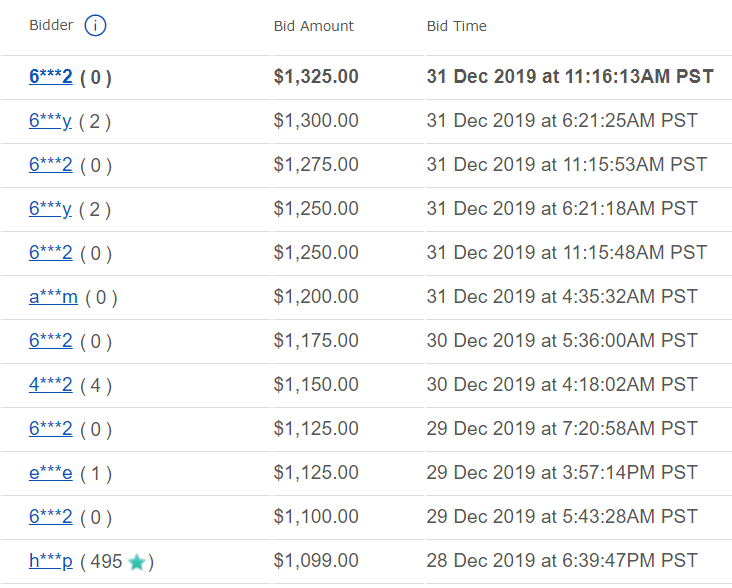The height and width of the screenshot is (588, 732).
Task: Select bidder 6***2 on the $1,275.00 row
Action: pyautogui.click(x=50, y=165)
